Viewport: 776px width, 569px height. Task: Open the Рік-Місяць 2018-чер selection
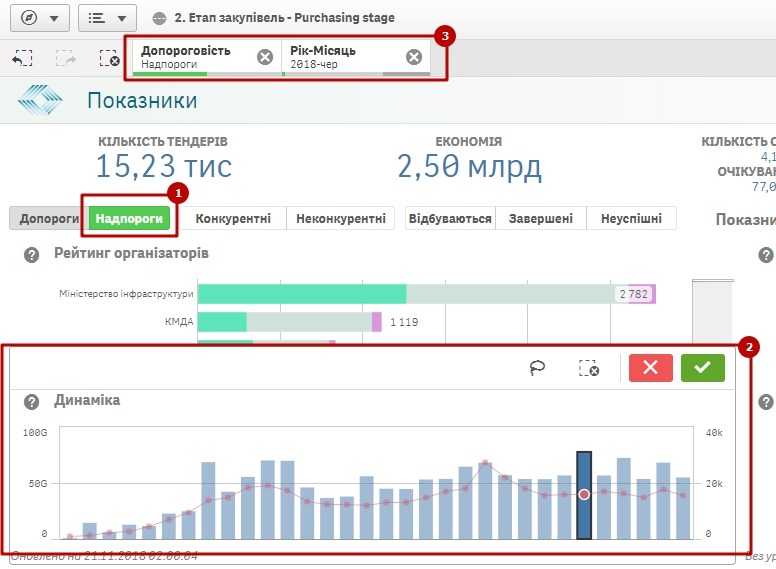tap(342, 57)
